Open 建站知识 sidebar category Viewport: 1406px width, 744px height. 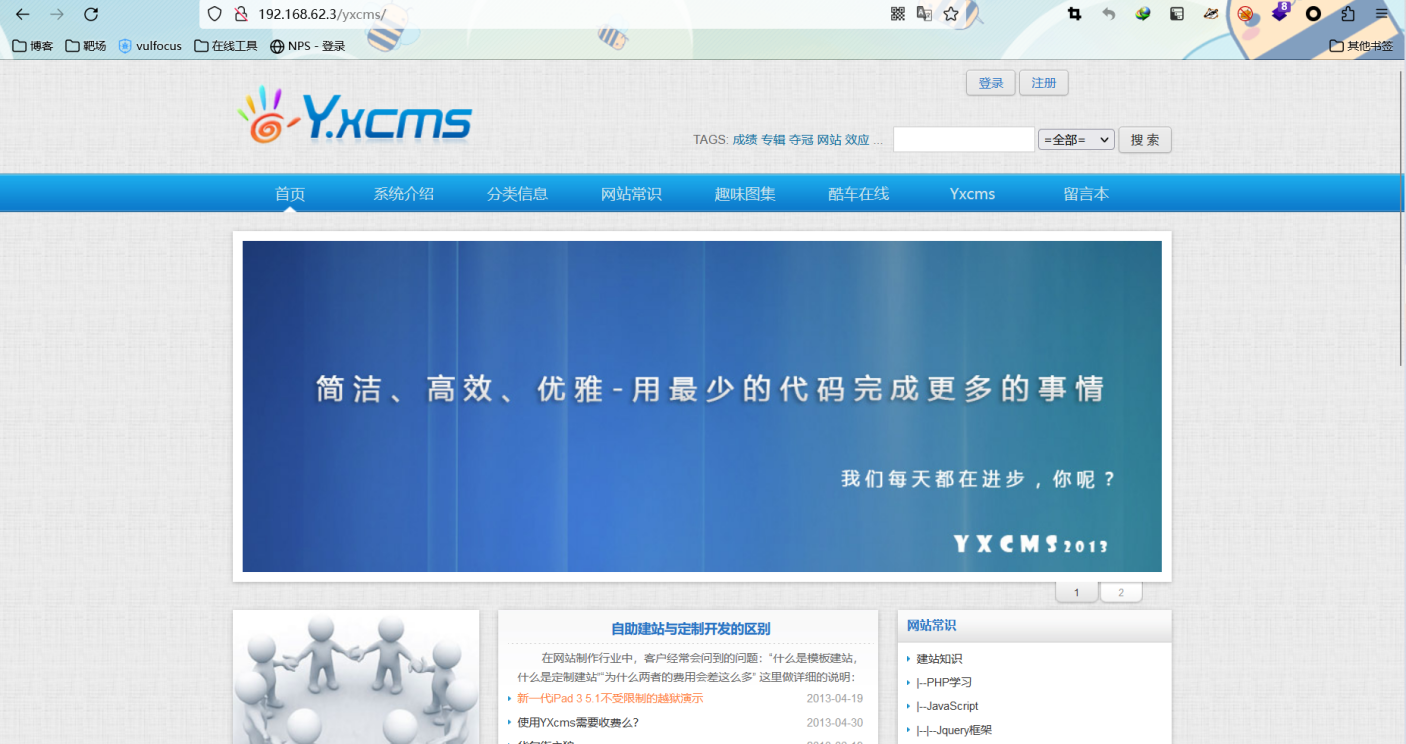click(x=939, y=659)
